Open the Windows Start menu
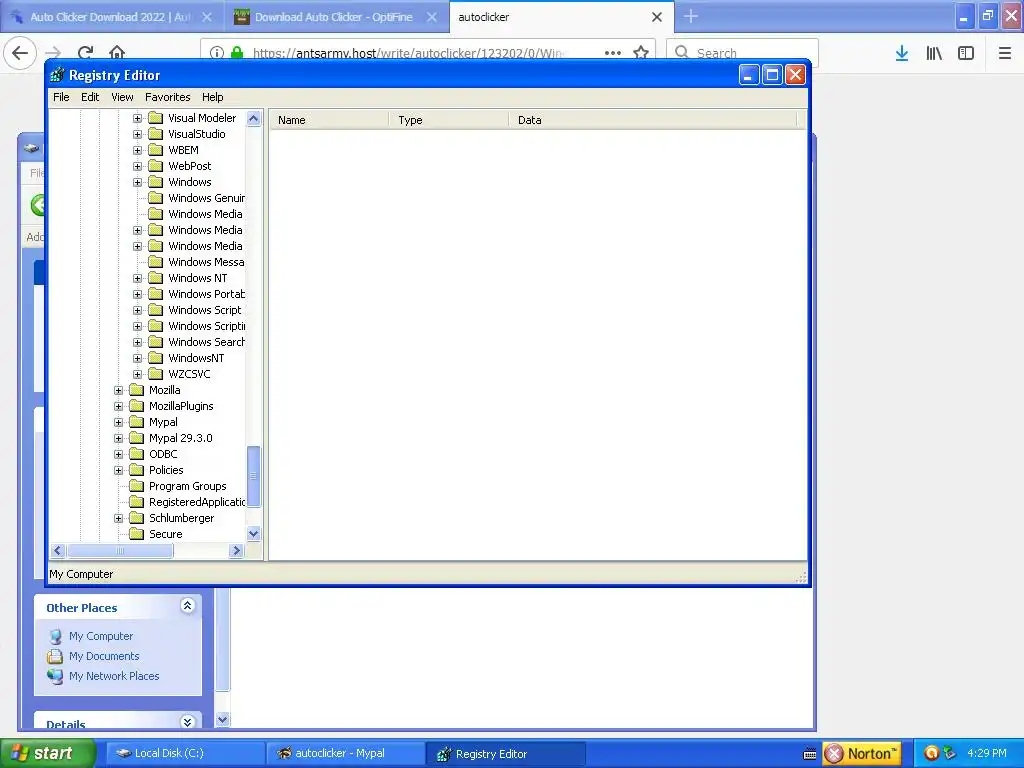This screenshot has height=768, width=1024. pos(48,753)
